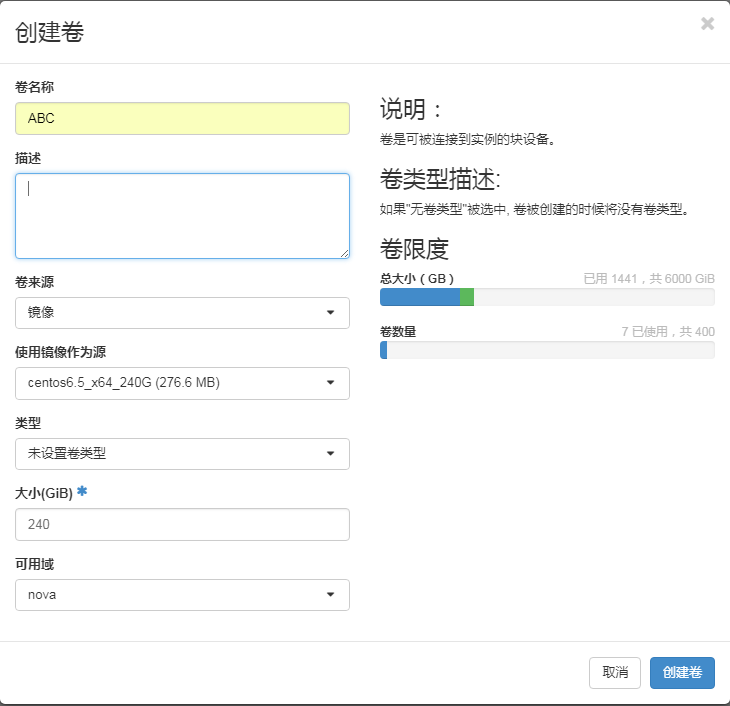
Task: Click the 大小(GiB) field with 240
Action: point(182,524)
